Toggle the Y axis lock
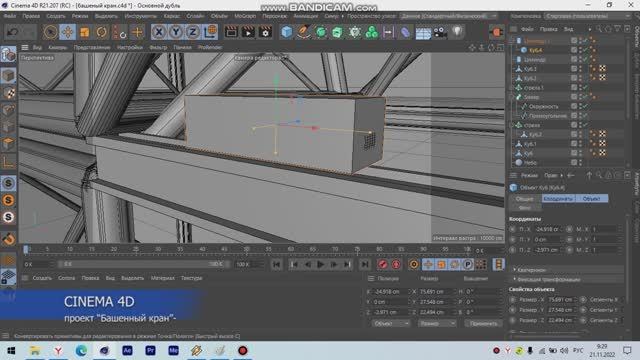The height and width of the screenshot is (360, 640). [176, 32]
